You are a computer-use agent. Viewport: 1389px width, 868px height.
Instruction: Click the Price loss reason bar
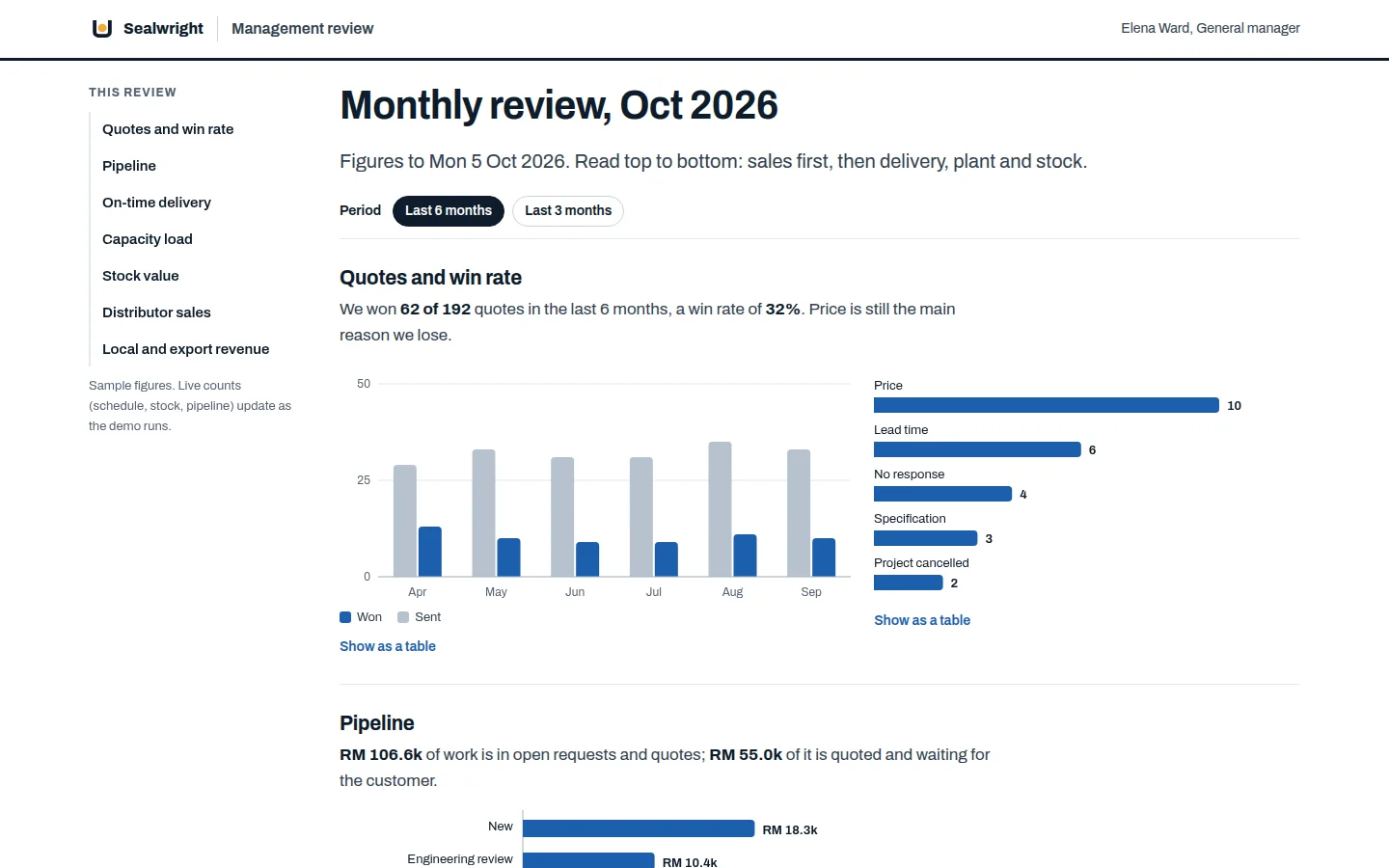(1047, 405)
